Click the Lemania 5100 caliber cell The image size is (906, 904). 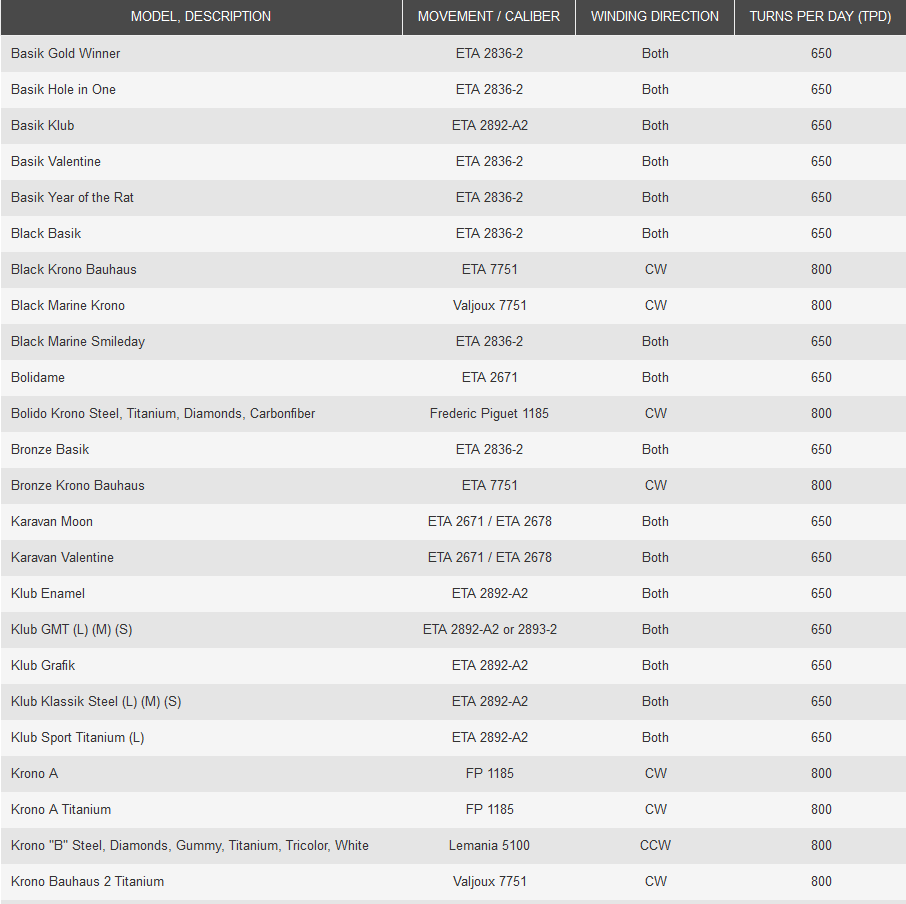click(x=489, y=845)
